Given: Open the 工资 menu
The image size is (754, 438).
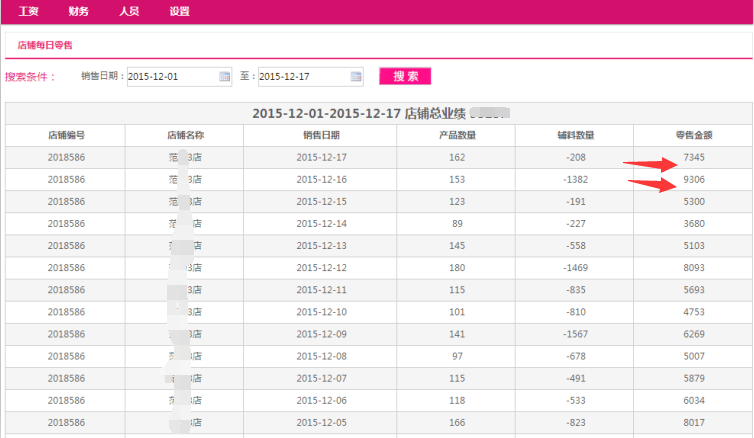Looking at the screenshot, I should (x=28, y=11).
